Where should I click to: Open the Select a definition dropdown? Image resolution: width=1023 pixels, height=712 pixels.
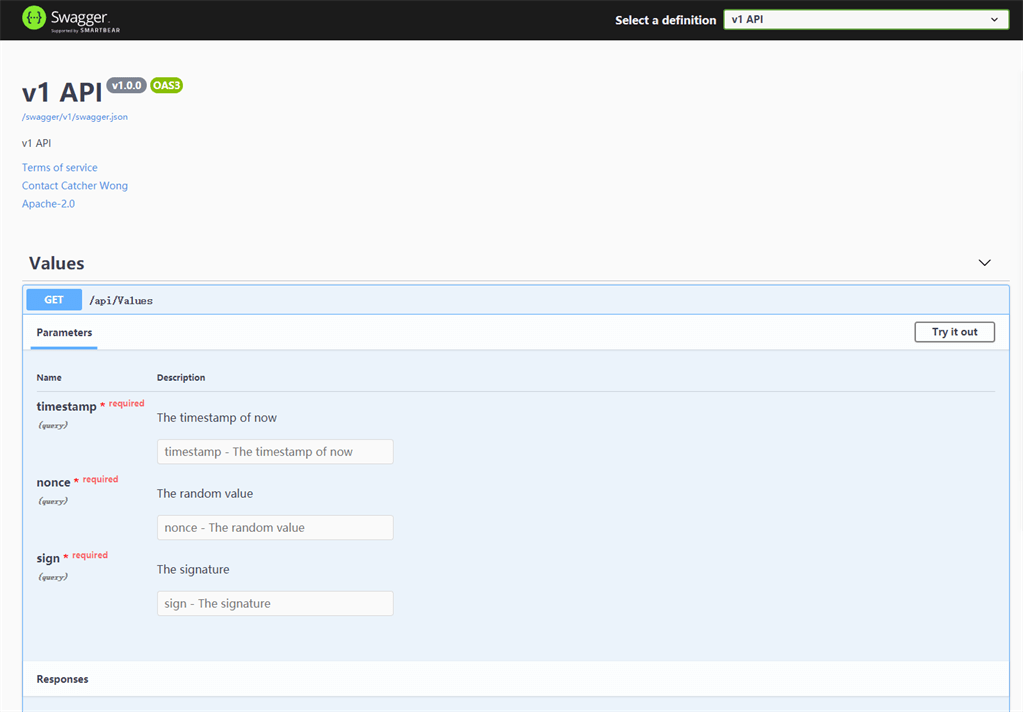[x=866, y=20]
